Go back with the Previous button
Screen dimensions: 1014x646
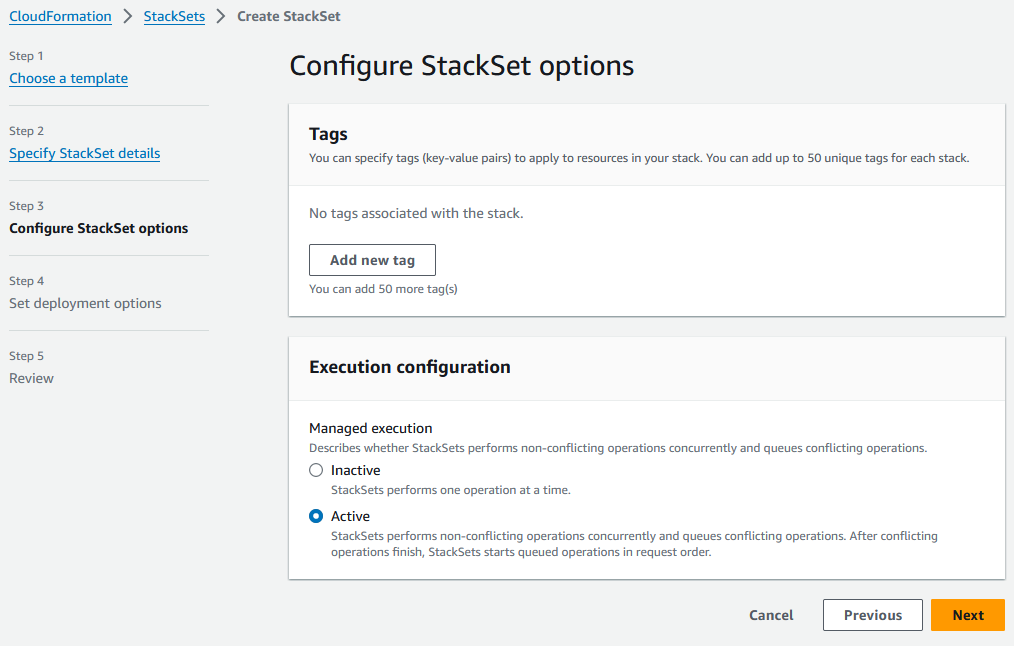(x=872, y=616)
